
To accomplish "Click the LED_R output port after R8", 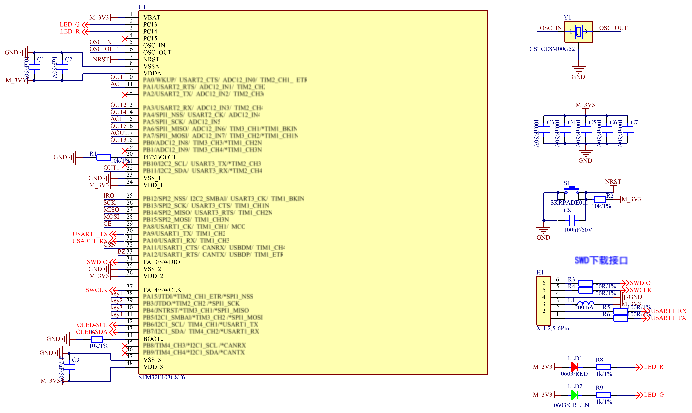I will point(650,367).
